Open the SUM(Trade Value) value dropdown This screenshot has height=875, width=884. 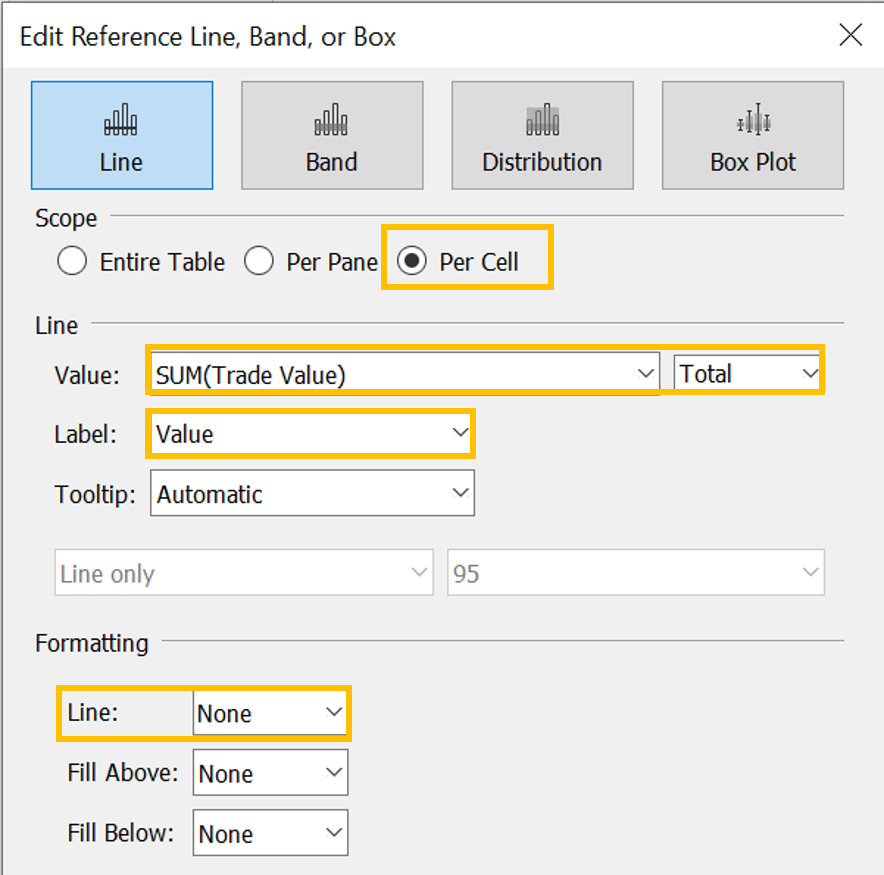point(403,374)
